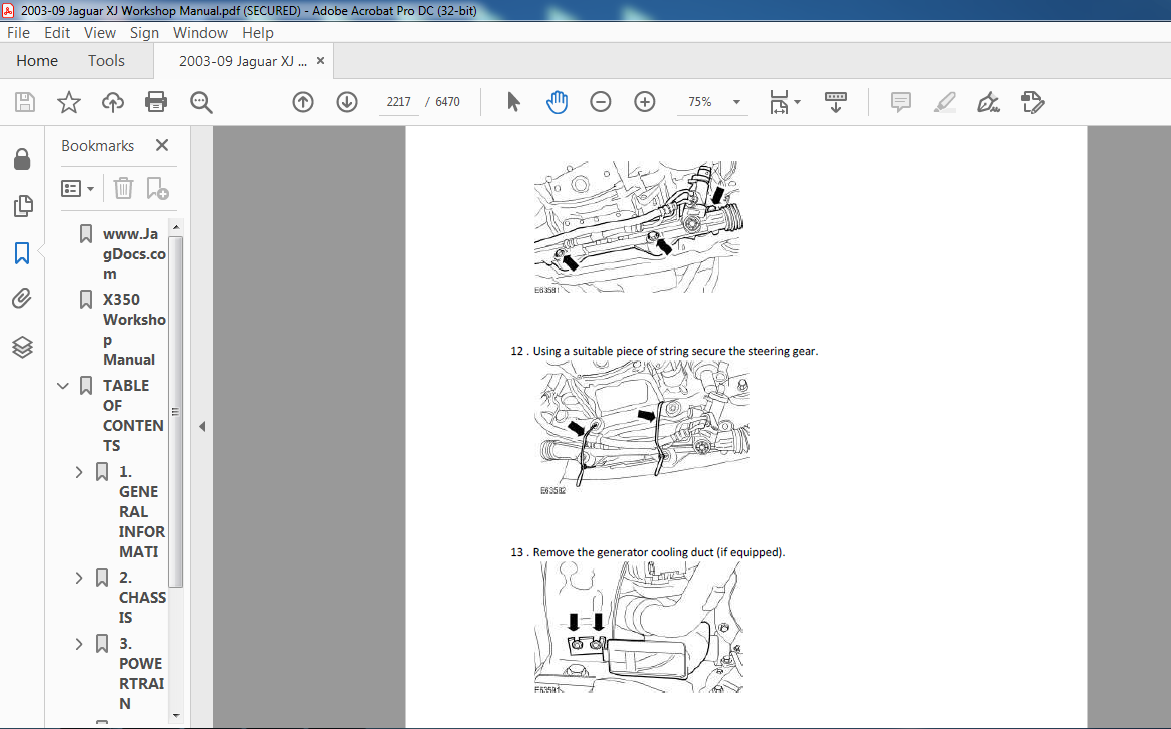Add the document to starred favorites

[x=69, y=102]
